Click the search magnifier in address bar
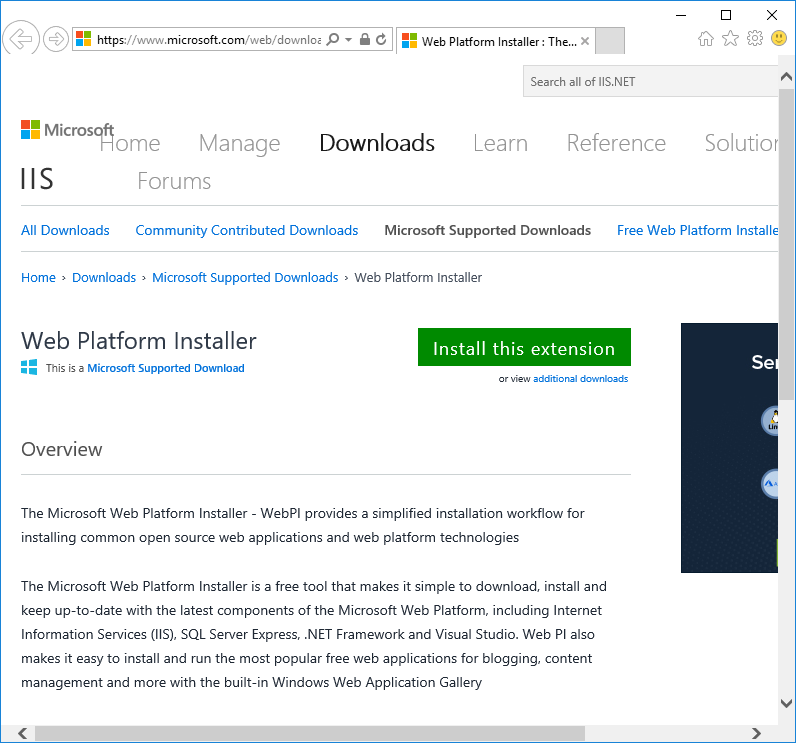This screenshot has width=796, height=743. 333,39
